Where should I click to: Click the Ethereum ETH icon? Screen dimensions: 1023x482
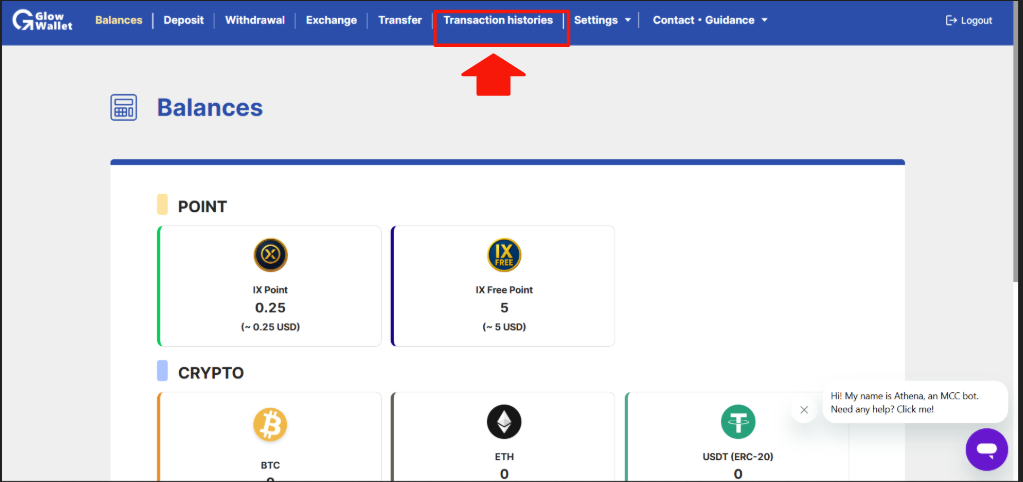[x=504, y=422]
